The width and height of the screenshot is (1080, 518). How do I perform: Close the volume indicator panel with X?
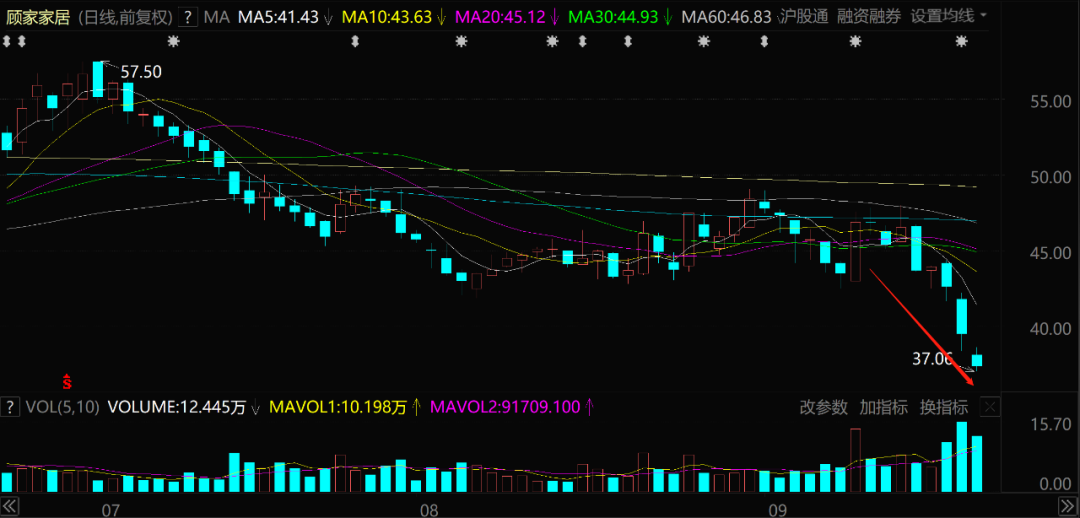click(x=990, y=408)
